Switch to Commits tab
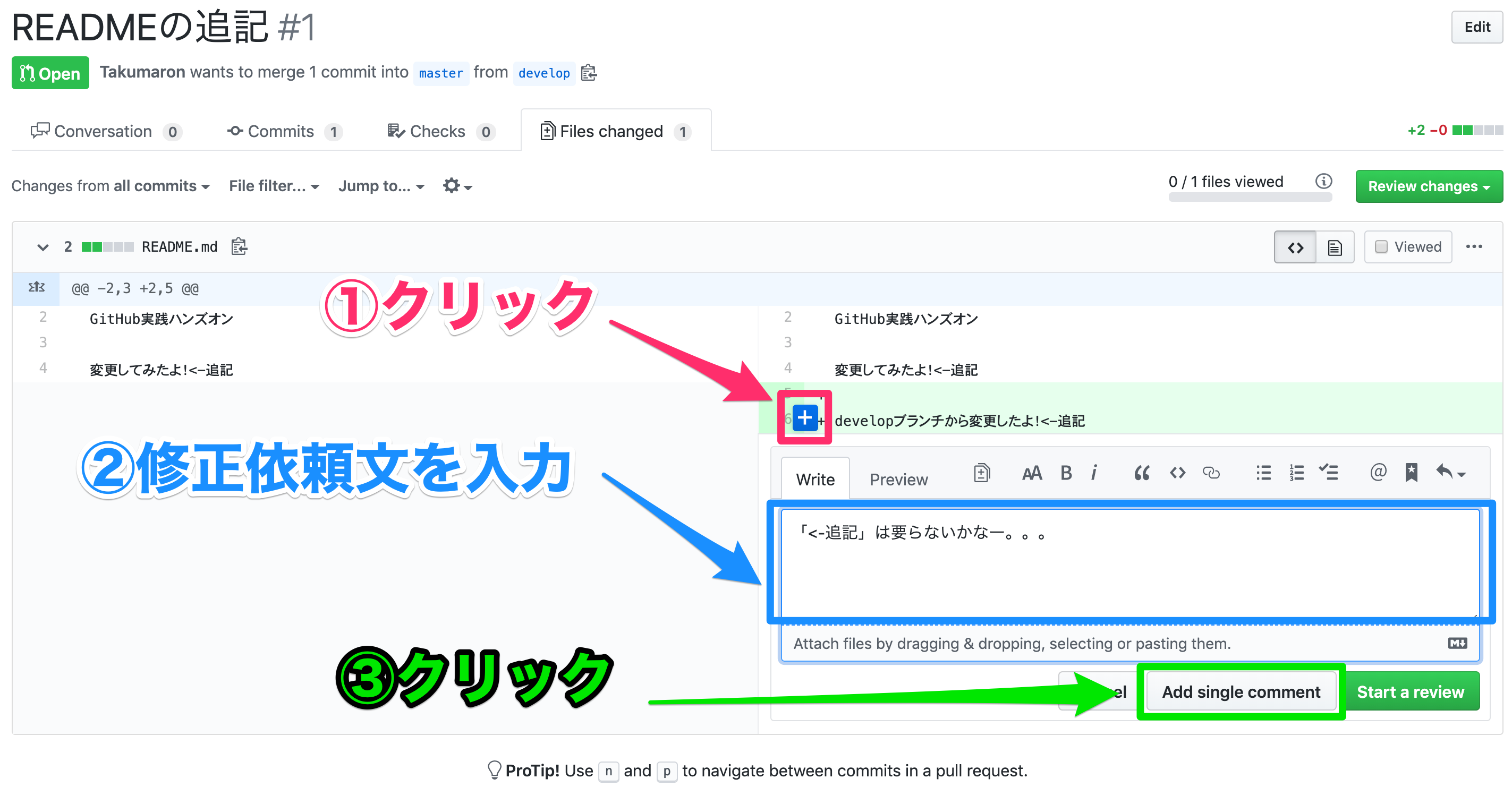Screen dimensions: 1512x787 tap(285, 132)
